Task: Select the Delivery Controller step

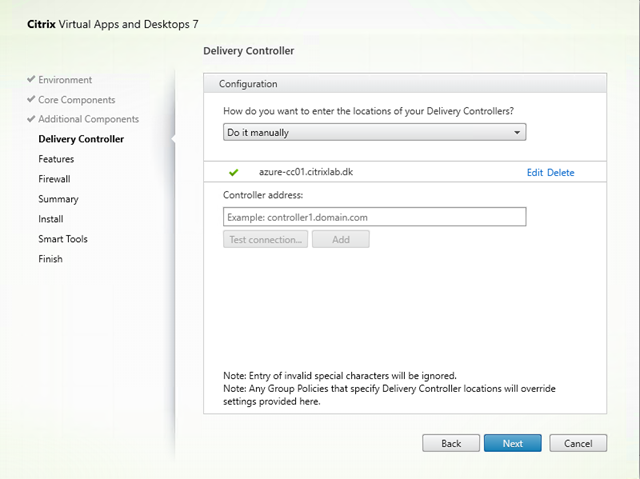Action: click(81, 139)
